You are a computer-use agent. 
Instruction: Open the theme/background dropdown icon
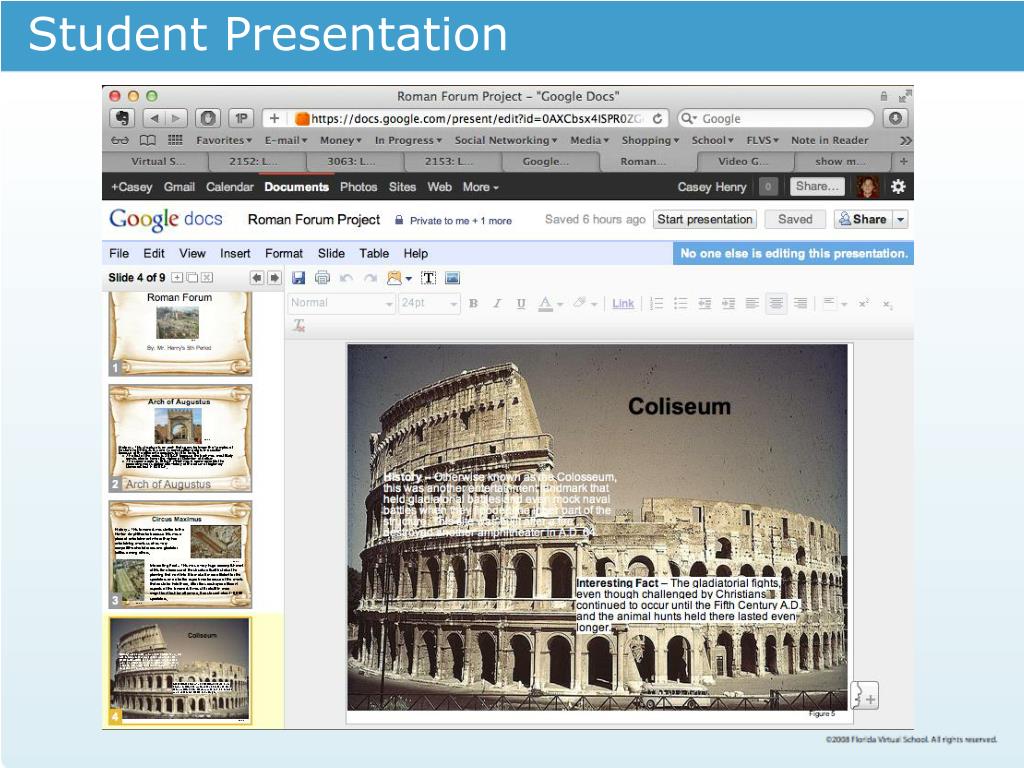pos(399,278)
